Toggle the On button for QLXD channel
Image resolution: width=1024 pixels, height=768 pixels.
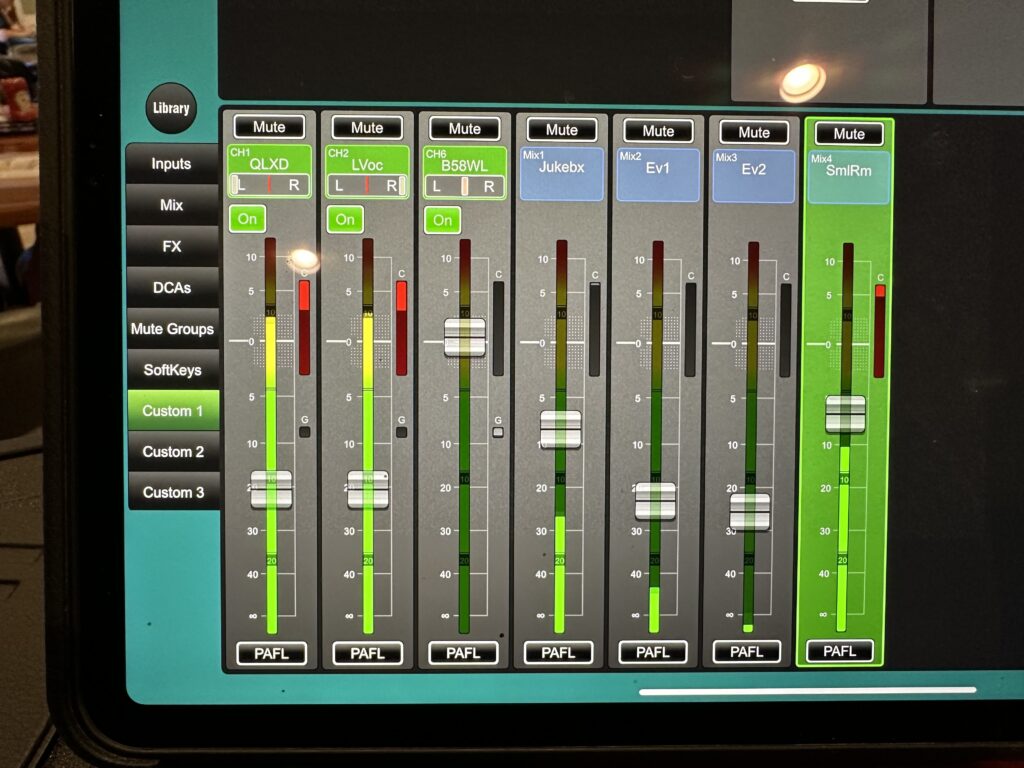click(x=247, y=219)
